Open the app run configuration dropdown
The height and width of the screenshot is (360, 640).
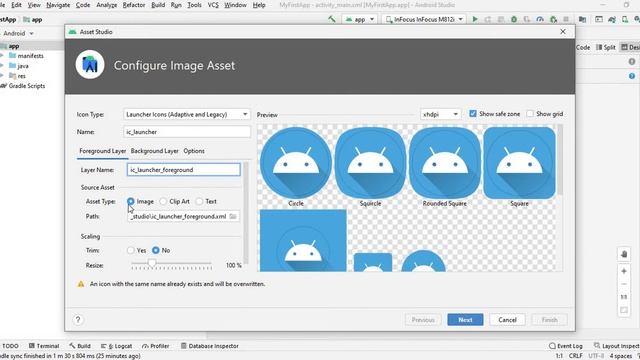[360, 19]
